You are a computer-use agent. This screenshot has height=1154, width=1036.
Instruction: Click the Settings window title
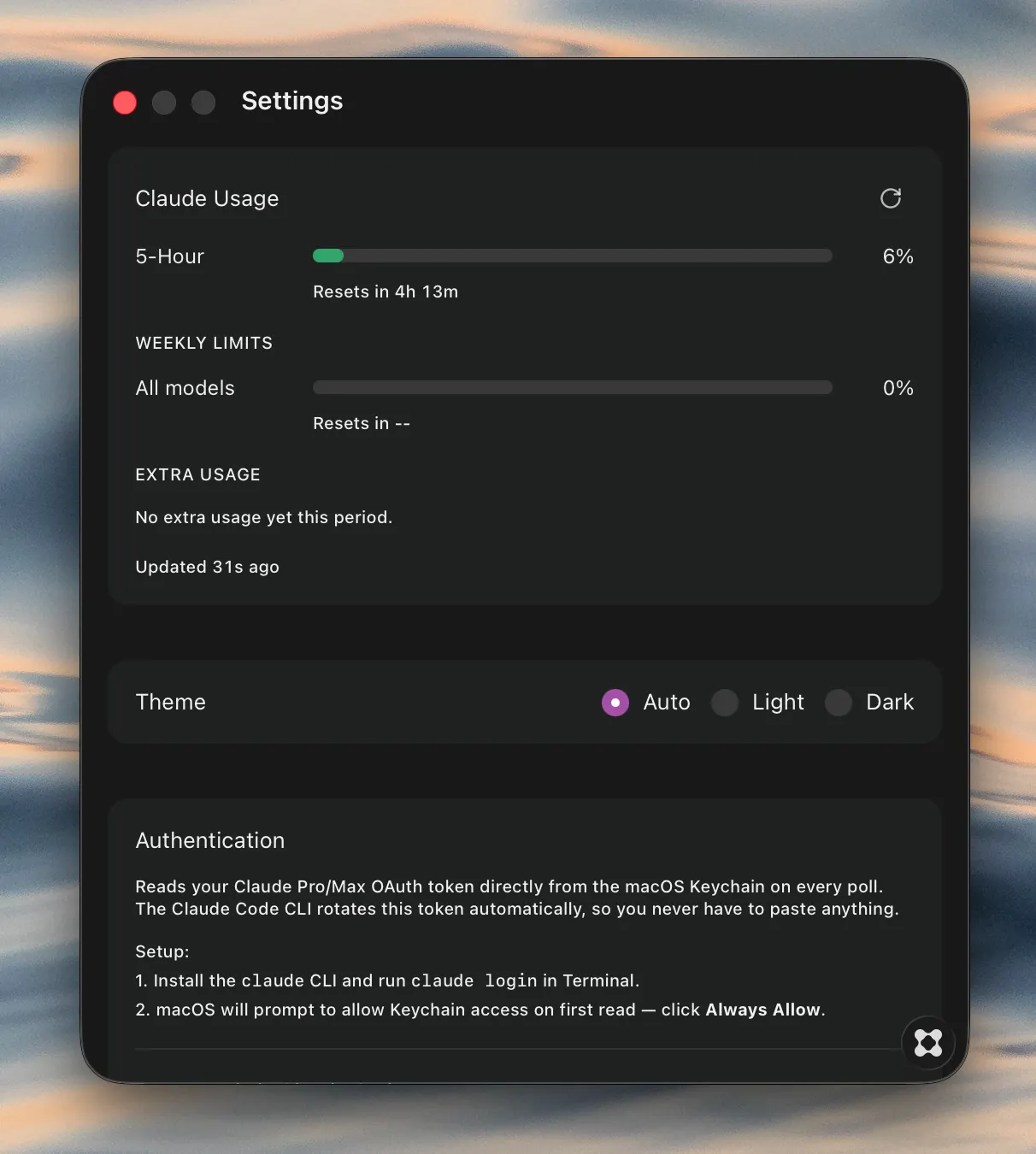pyautogui.click(x=292, y=101)
